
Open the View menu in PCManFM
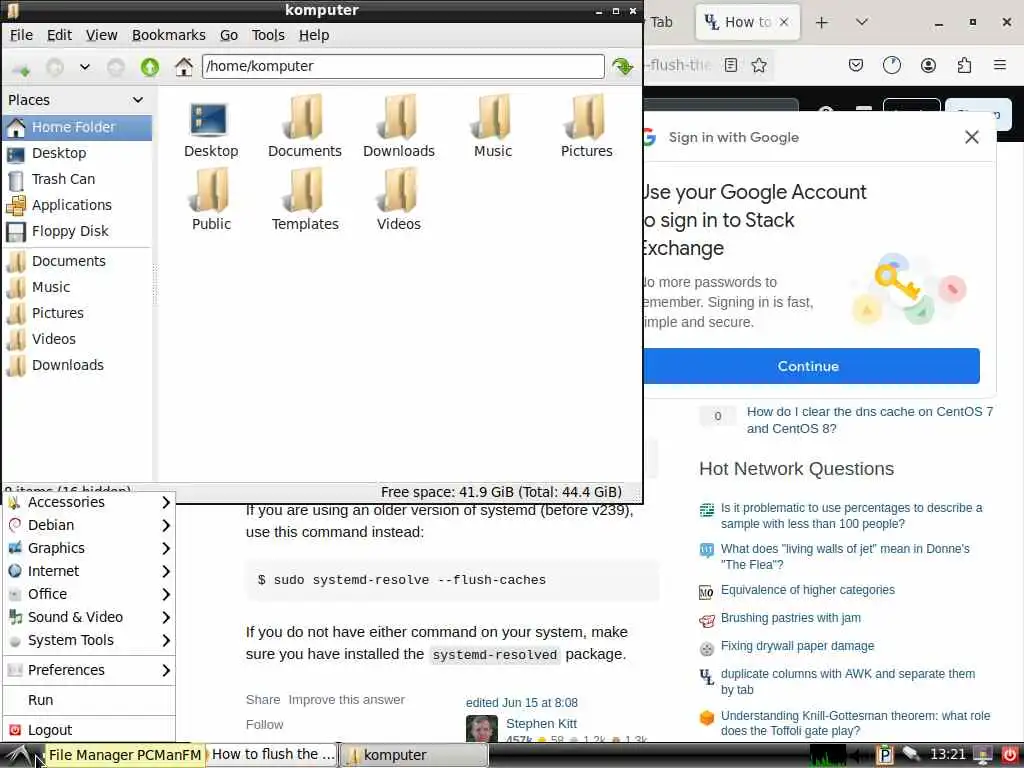click(x=102, y=35)
